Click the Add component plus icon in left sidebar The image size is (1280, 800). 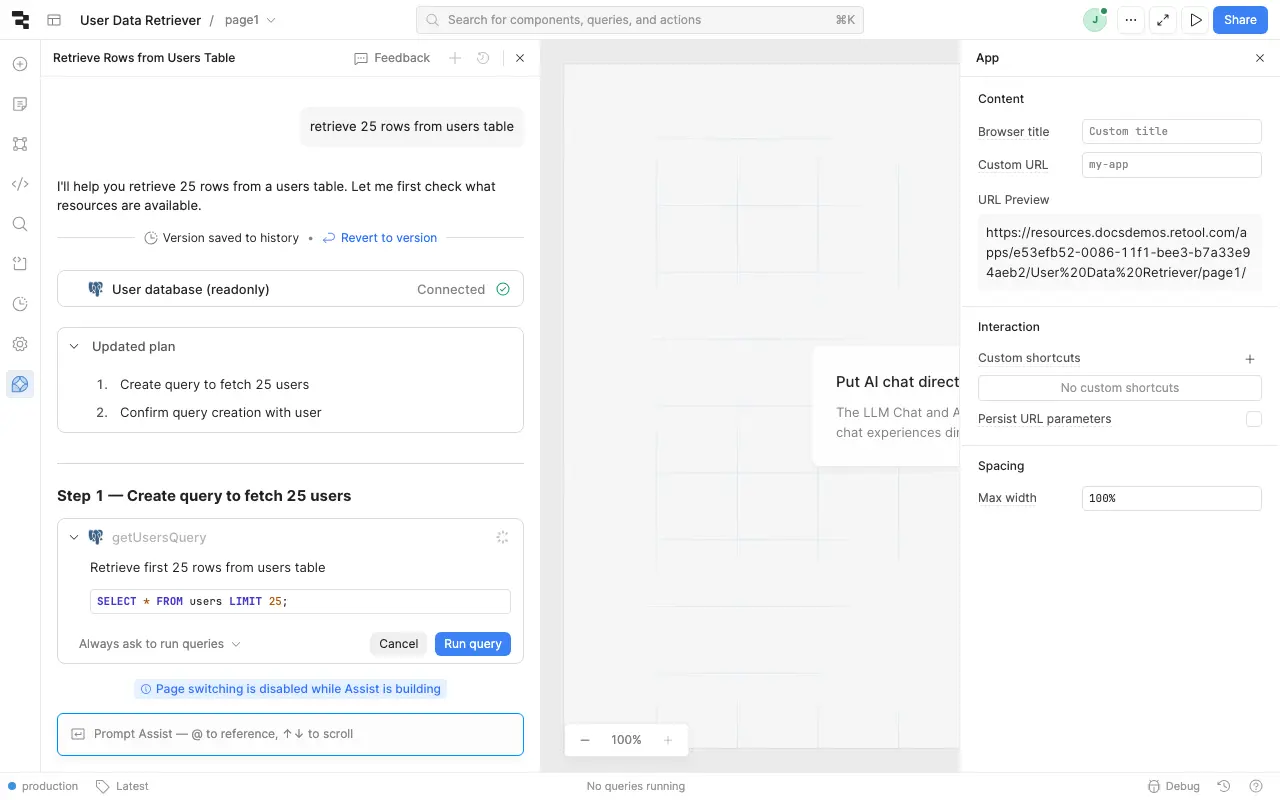pyautogui.click(x=20, y=64)
